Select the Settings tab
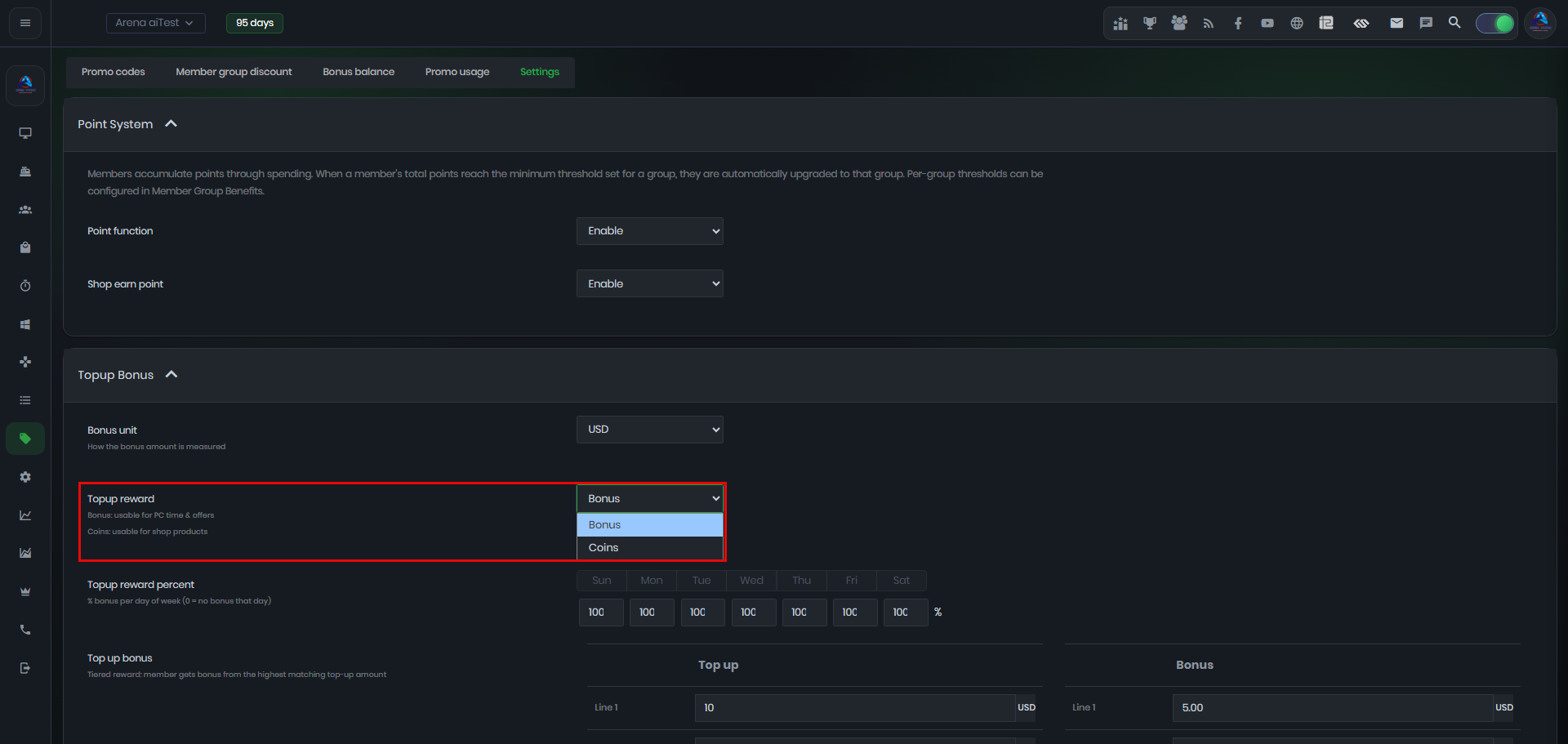 [x=540, y=72]
